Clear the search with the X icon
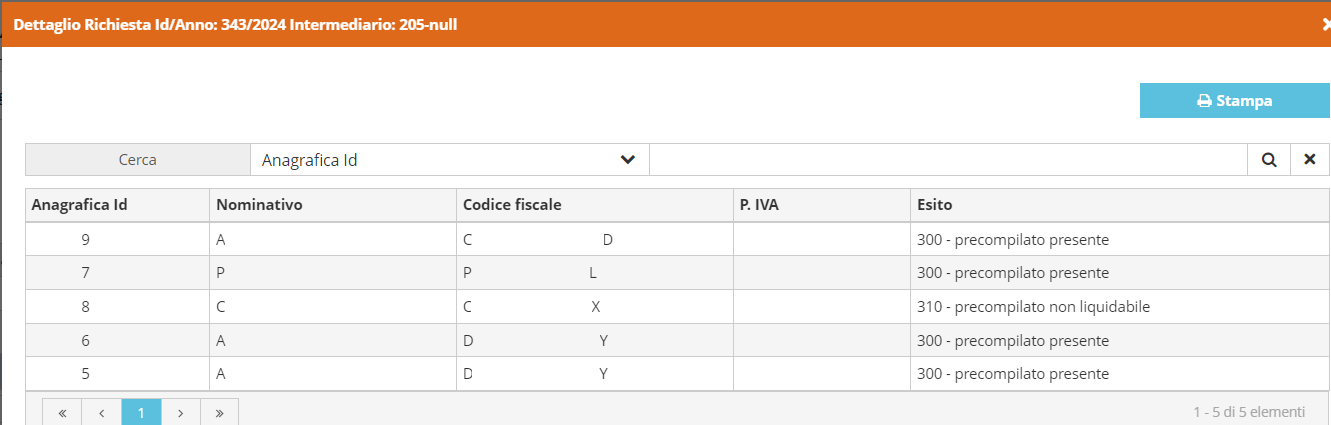Screen dimensions: 1331x425 coord(1309,159)
